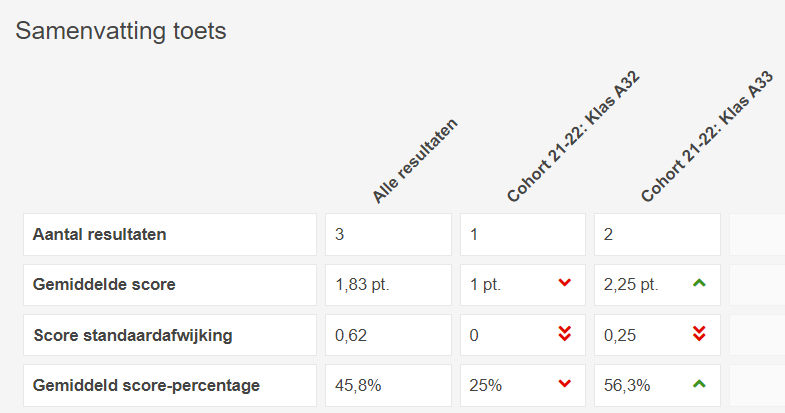The image size is (785, 413).
Task: Click the Klas A32 result count cell
Action: pos(523,234)
